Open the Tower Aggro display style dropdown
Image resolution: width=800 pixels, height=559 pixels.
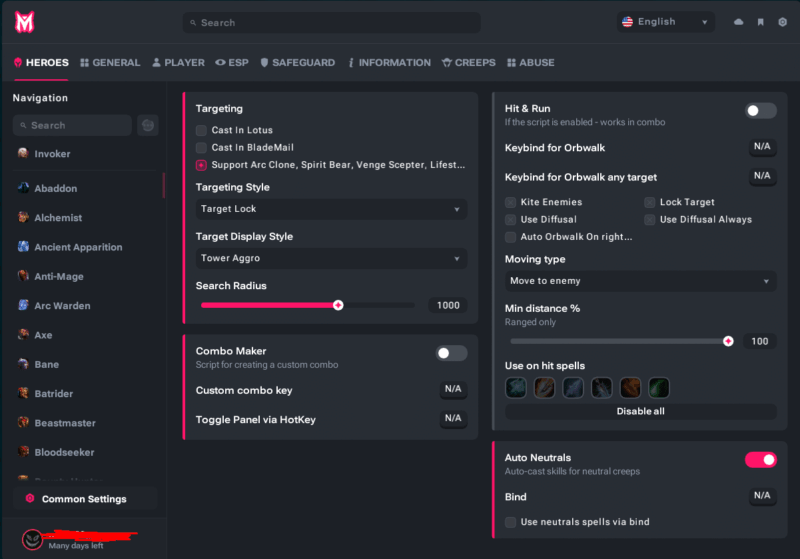pyautogui.click(x=332, y=259)
